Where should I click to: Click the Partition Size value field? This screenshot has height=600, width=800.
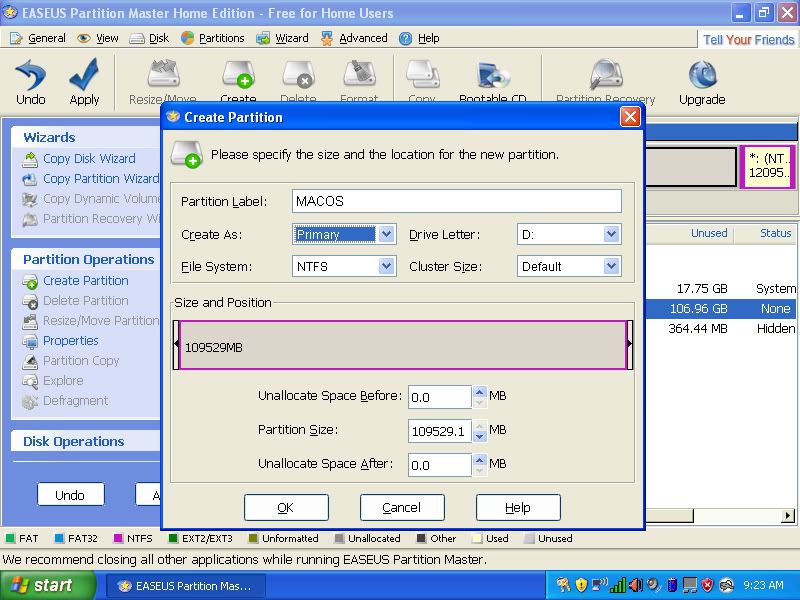point(440,431)
